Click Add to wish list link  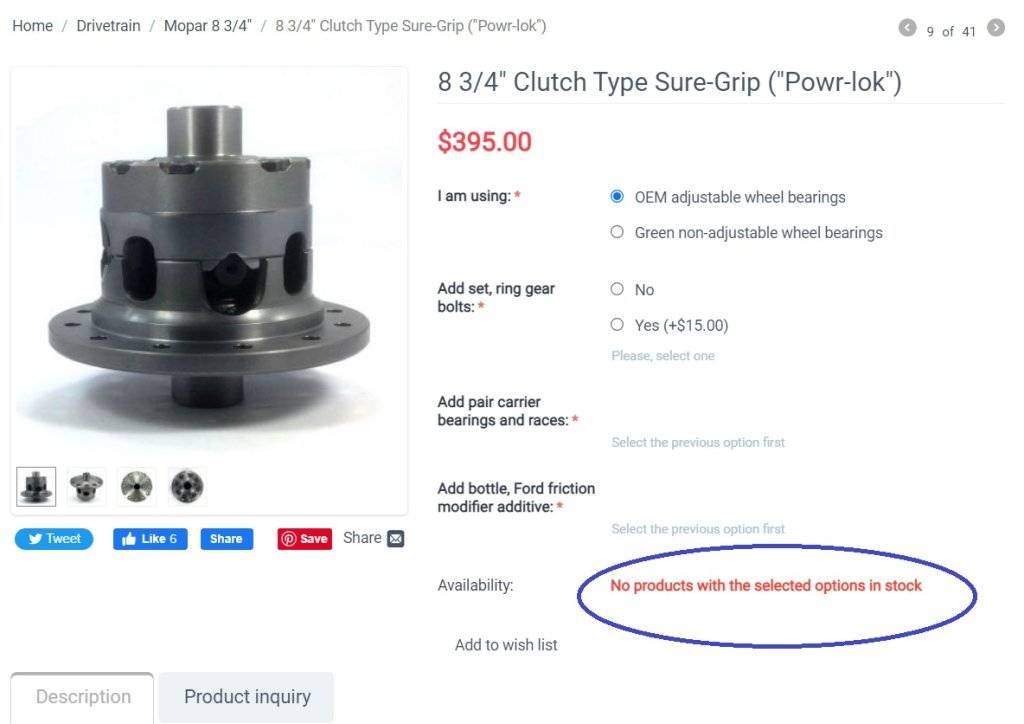(x=506, y=645)
